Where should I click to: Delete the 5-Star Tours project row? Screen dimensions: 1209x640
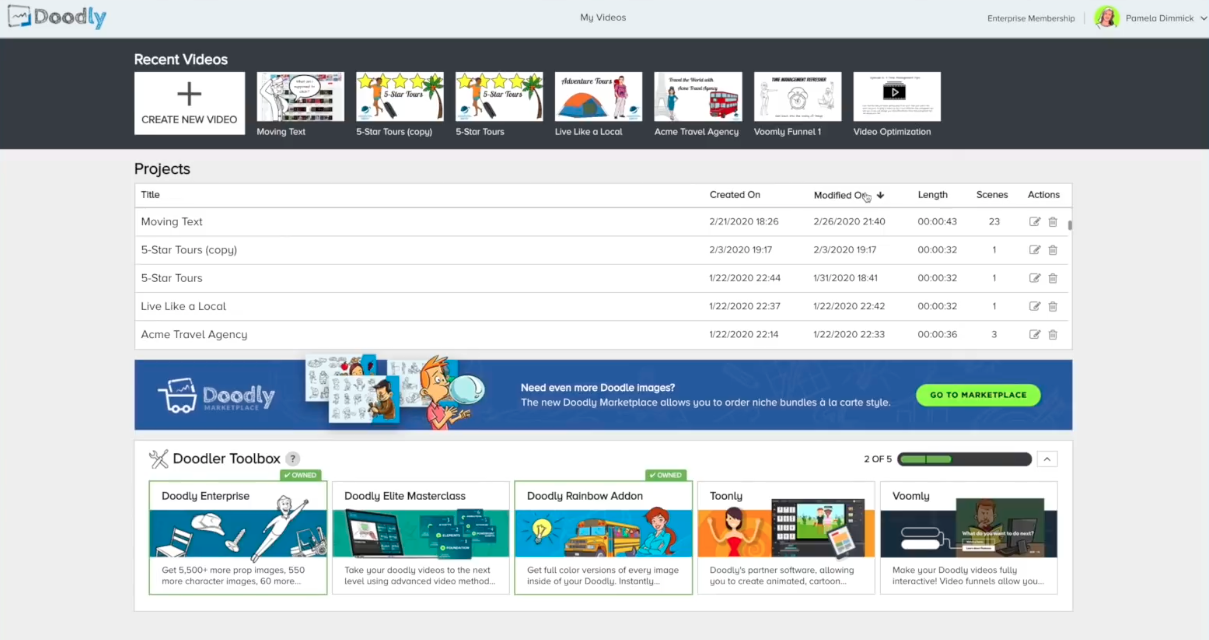pyautogui.click(x=1053, y=278)
